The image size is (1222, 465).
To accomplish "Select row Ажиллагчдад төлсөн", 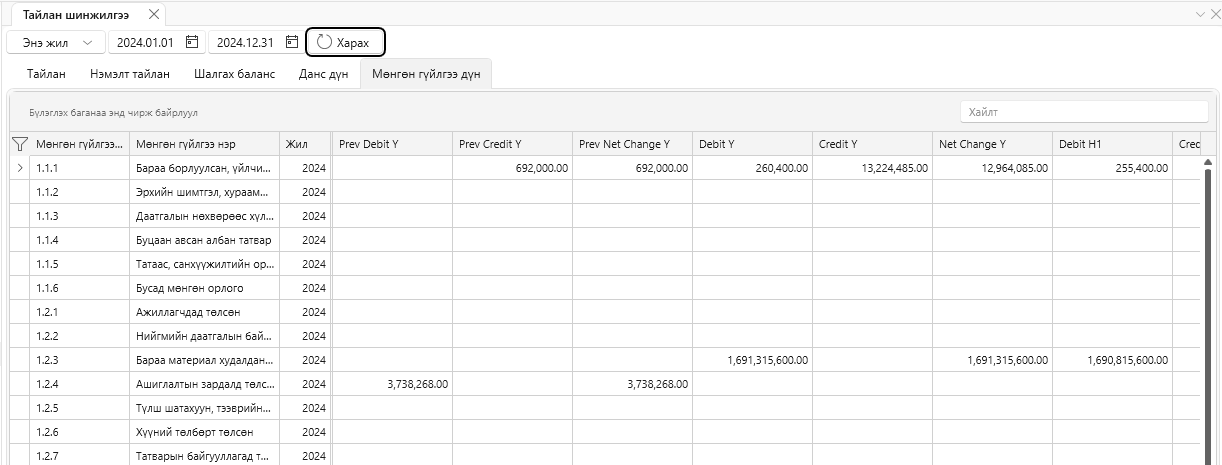I will click(x=204, y=312).
